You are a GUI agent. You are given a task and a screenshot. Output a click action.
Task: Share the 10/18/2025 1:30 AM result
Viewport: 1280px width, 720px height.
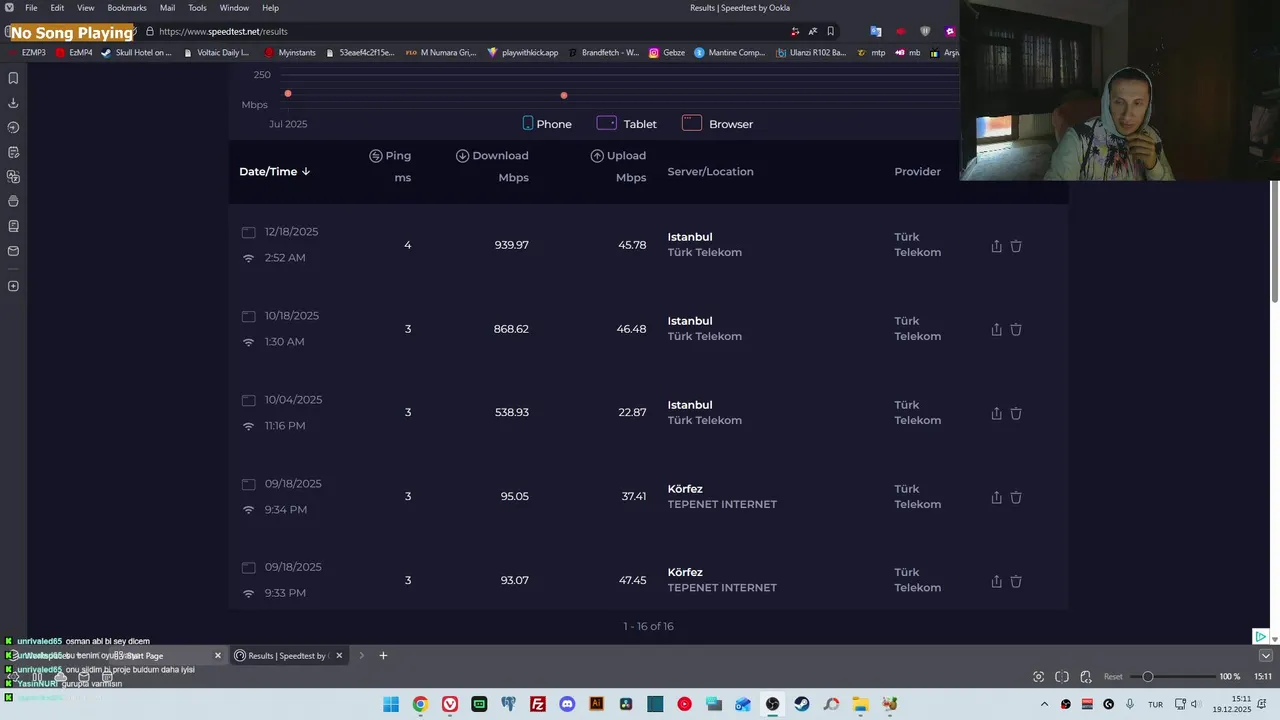pos(996,329)
